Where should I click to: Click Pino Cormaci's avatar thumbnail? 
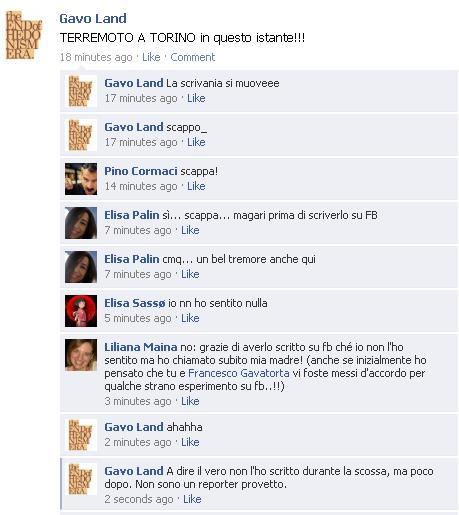81,179
